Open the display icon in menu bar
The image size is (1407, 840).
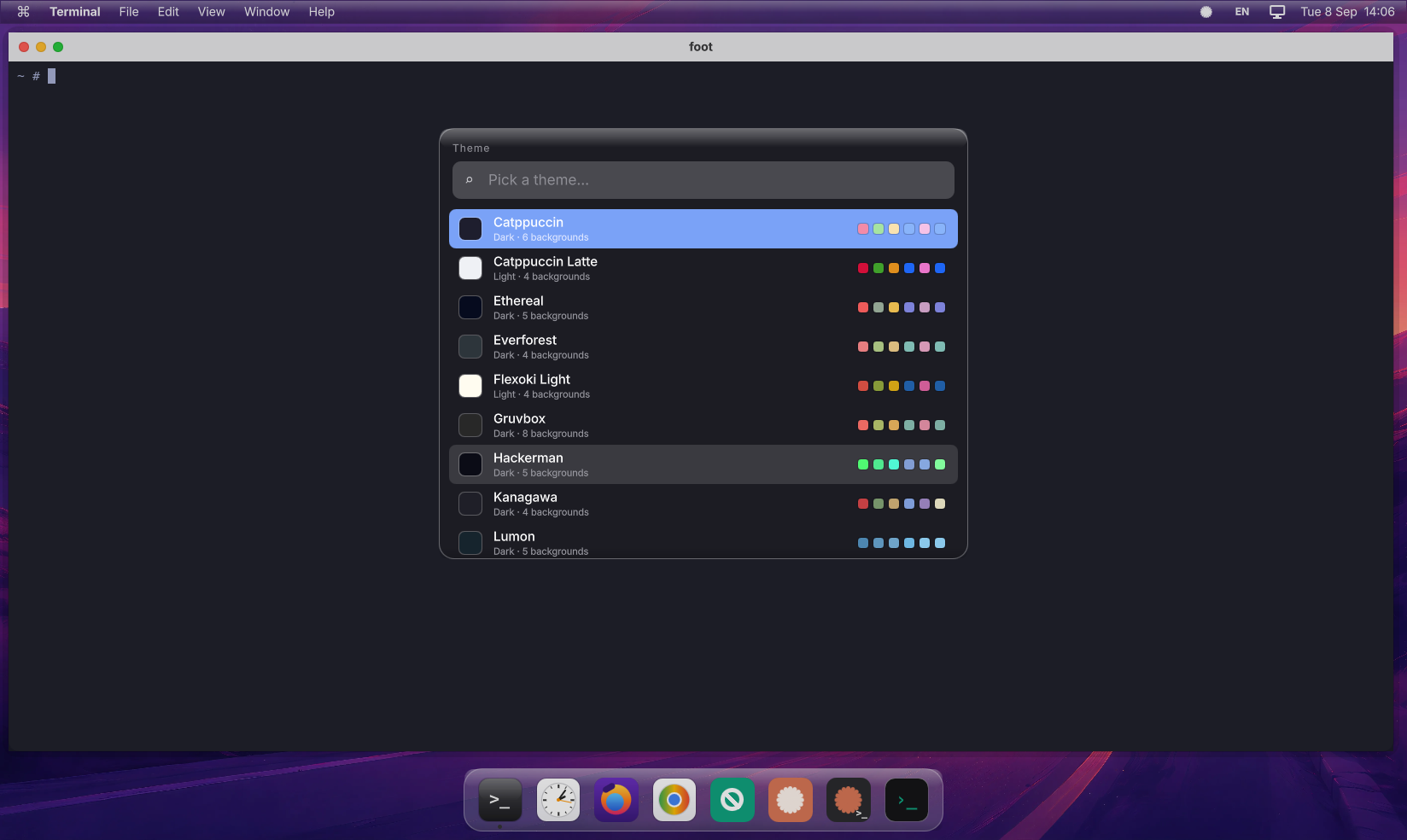pos(1277,12)
